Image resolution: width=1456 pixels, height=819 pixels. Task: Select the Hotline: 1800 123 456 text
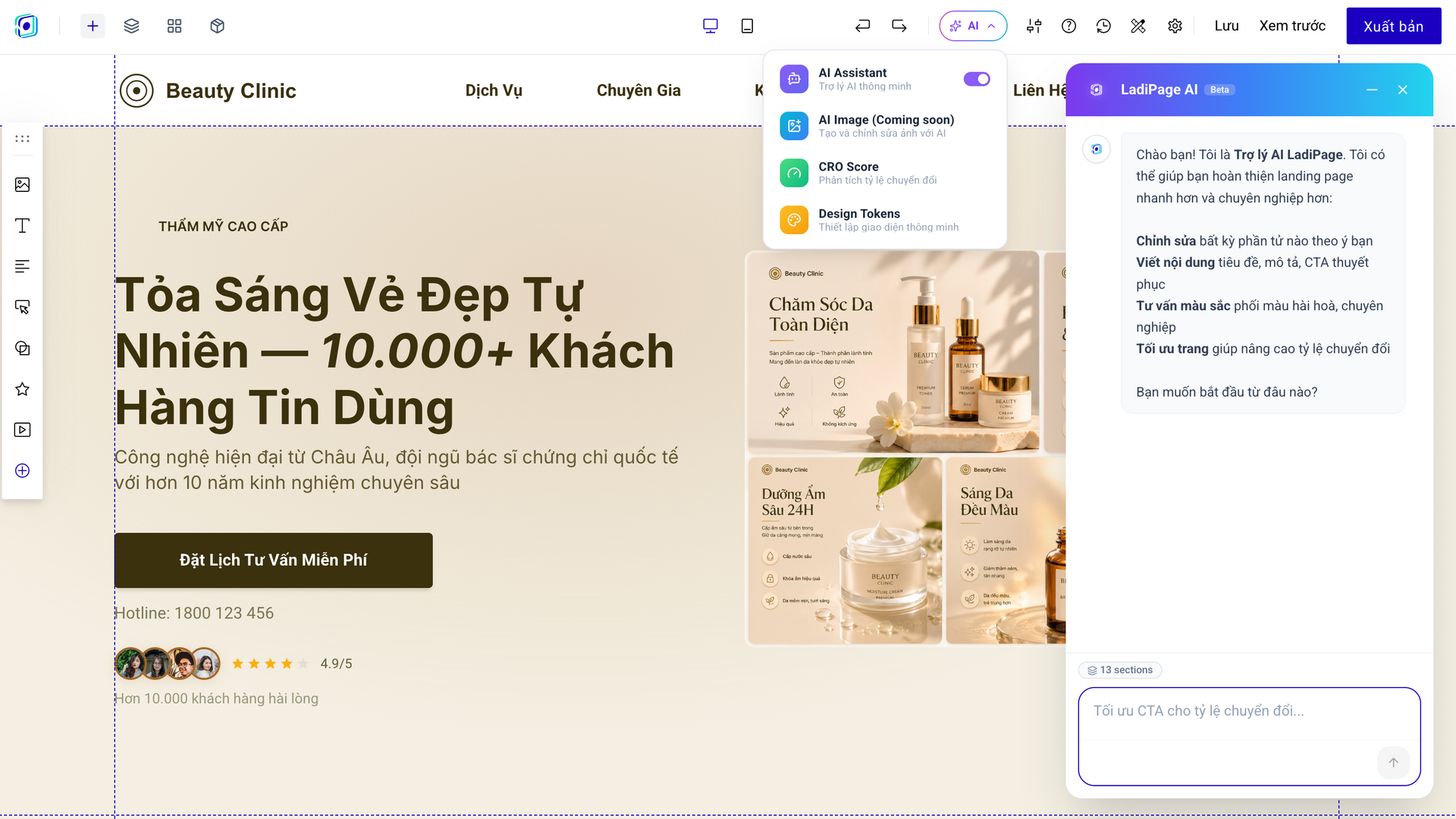pos(194,613)
